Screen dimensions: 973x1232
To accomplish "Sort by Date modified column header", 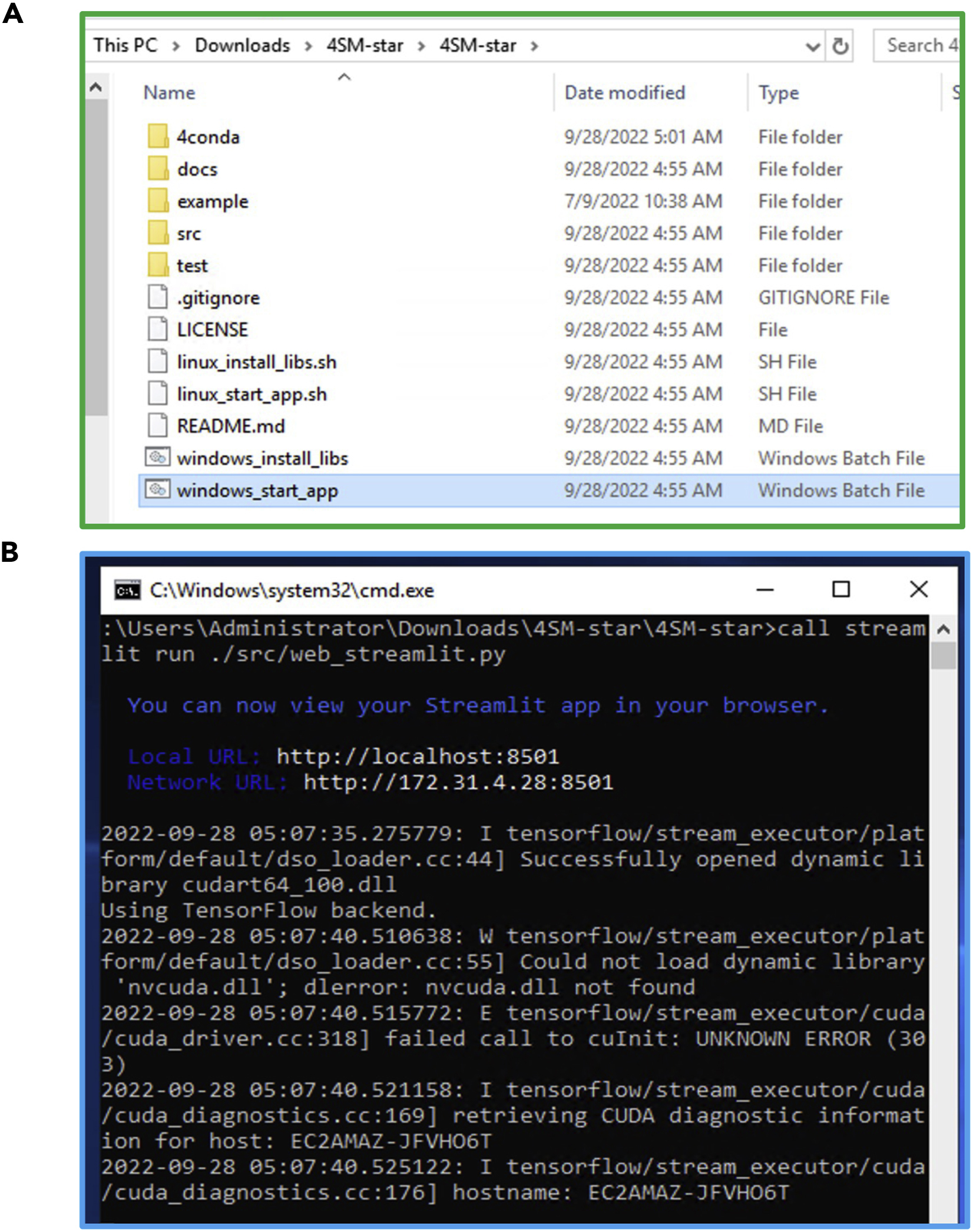I will pyautogui.click(x=624, y=92).
